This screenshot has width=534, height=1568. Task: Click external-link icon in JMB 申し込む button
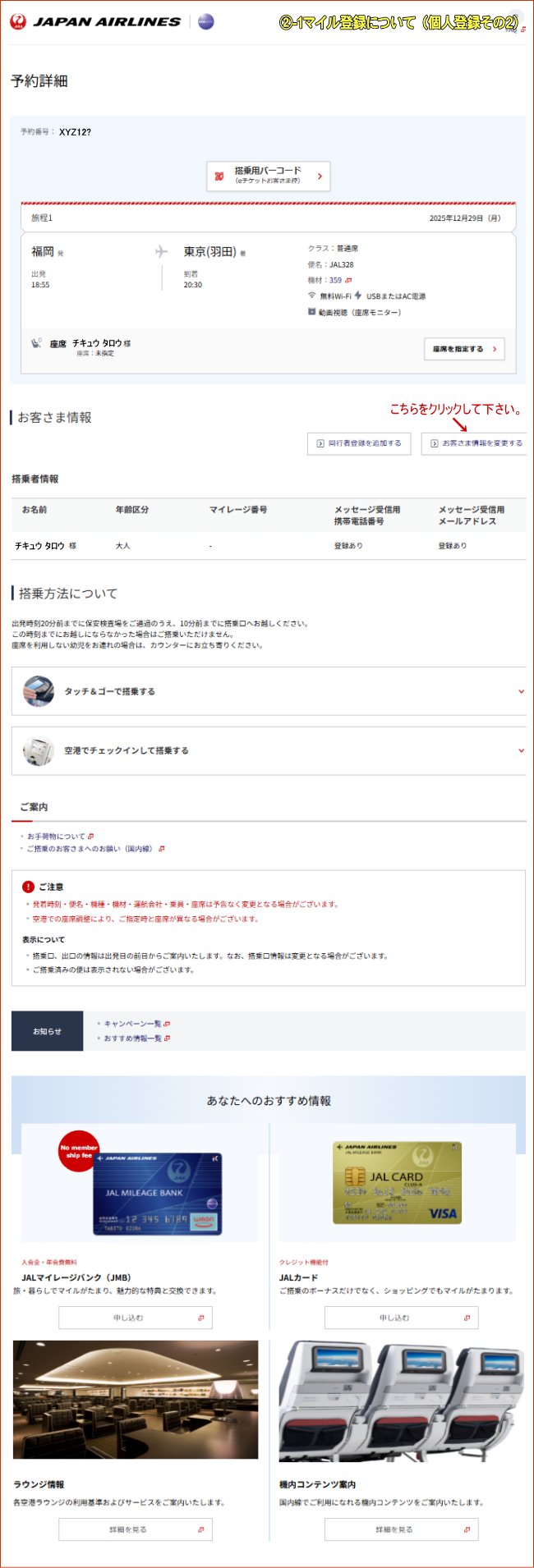click(x=200, y=1318)
